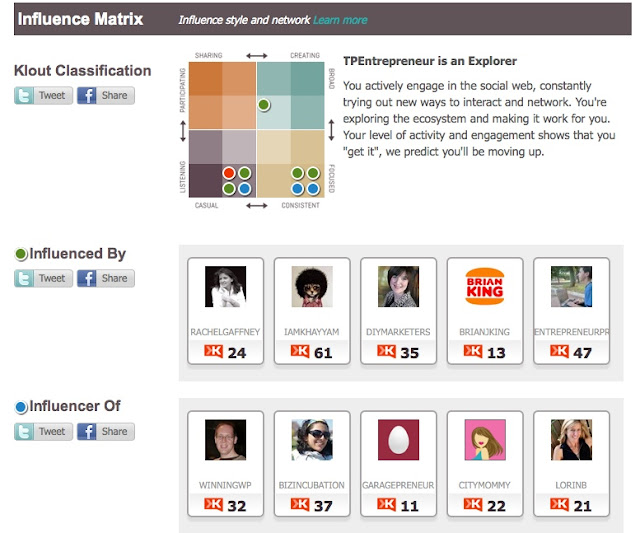Click the green dot in the Explorer quadrant
The image size is (640, 533).
point(263,104)
